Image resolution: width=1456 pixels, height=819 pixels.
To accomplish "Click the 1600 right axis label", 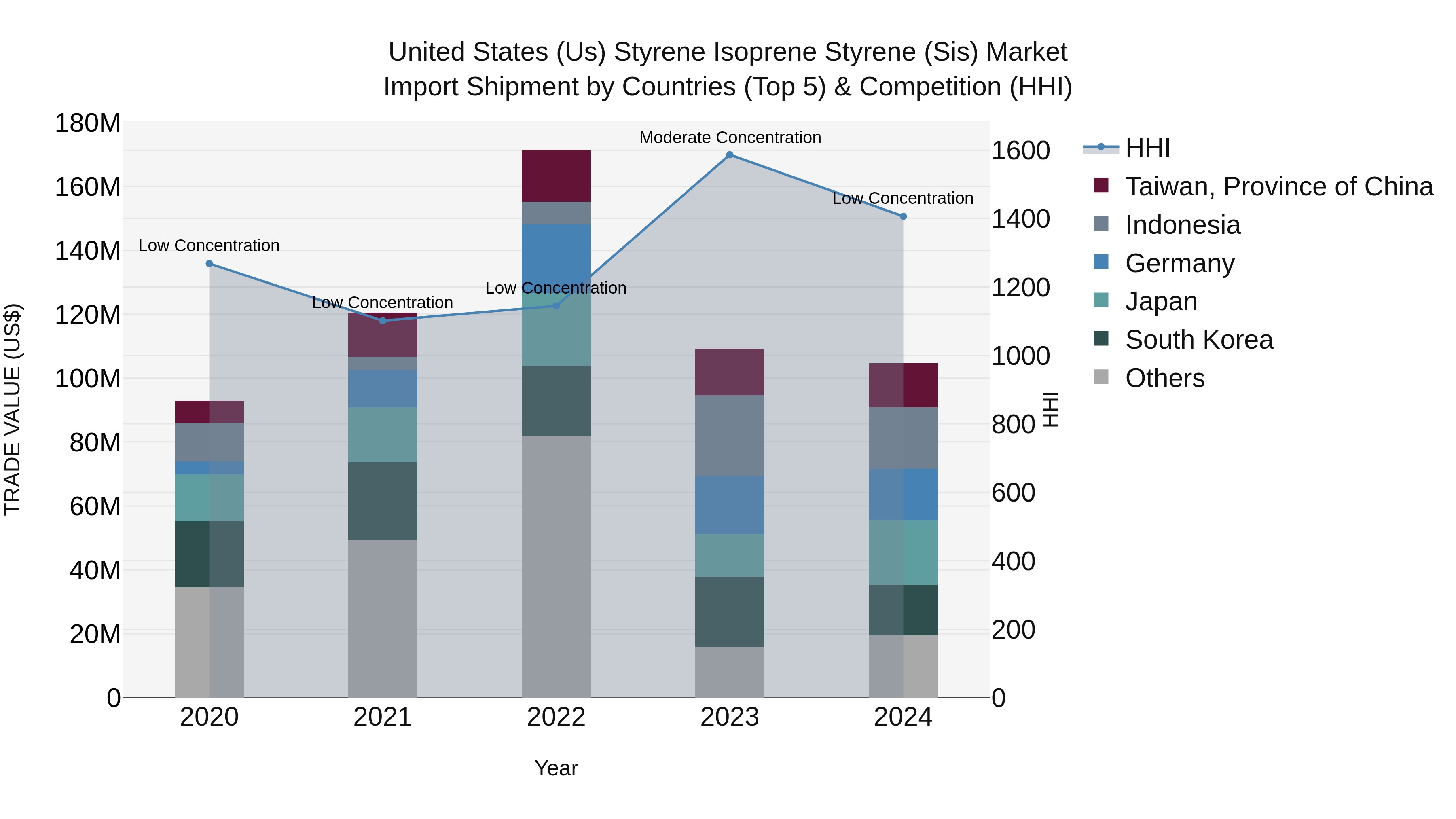I will pyautogui.click(x=1021, y=150).
